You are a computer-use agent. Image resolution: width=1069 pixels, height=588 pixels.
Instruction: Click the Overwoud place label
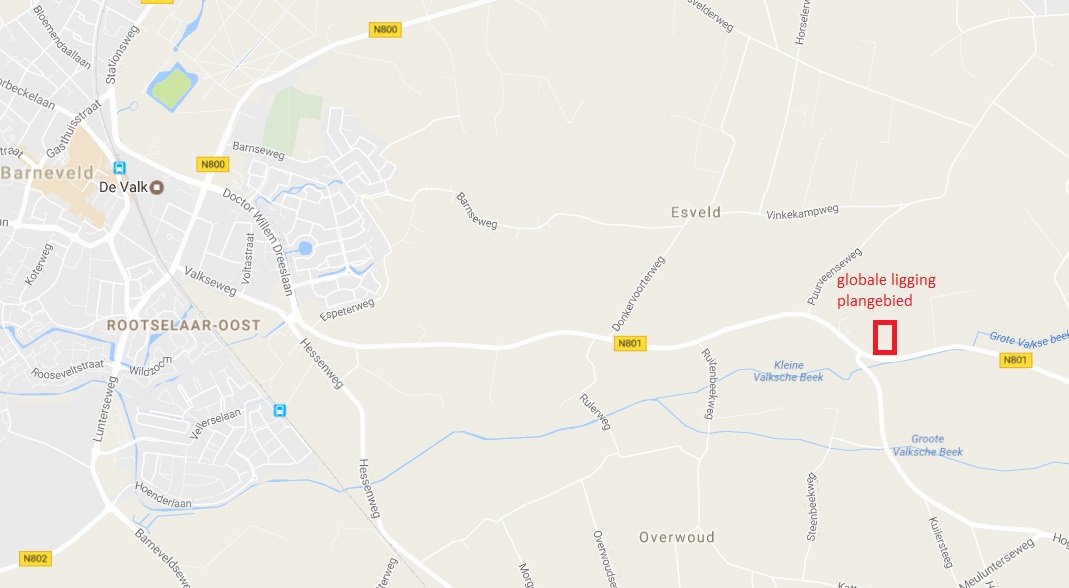coord(677,538)
